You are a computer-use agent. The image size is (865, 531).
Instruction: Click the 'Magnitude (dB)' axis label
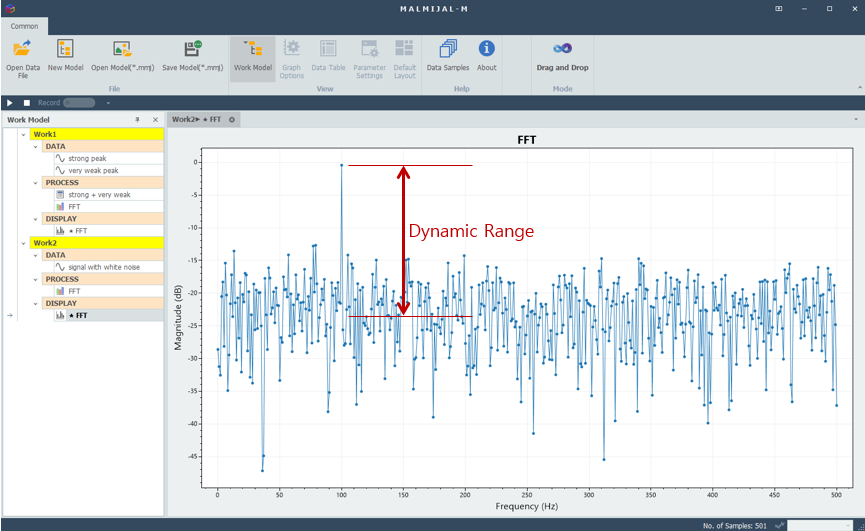(178, 318)
